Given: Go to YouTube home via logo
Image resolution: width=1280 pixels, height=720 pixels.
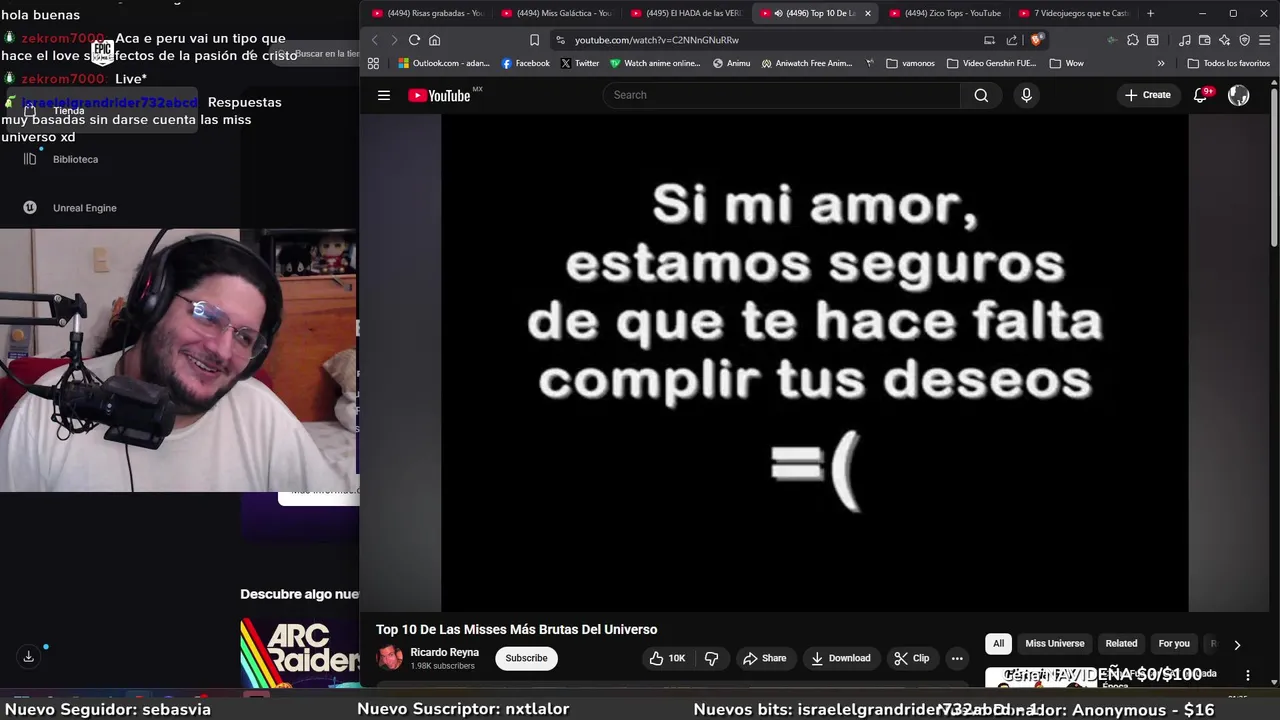Looking at the screenshot, I should coord(440,95).
